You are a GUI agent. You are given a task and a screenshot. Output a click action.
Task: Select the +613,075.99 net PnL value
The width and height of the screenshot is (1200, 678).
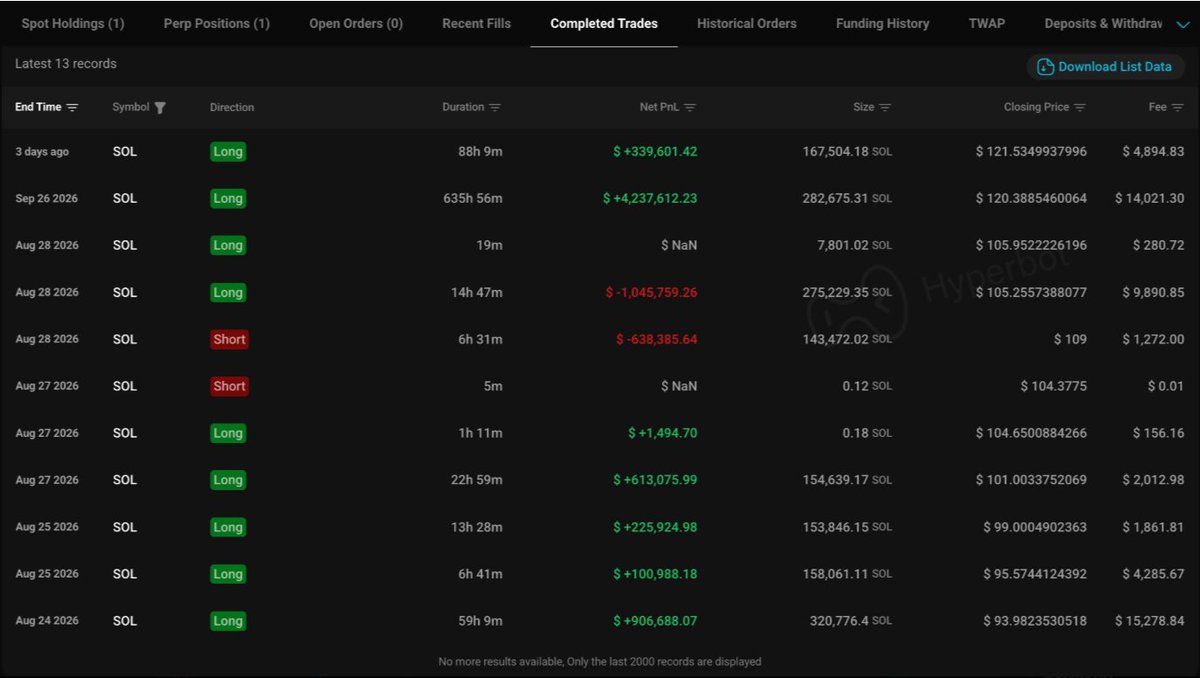click(x=655, y=480)
